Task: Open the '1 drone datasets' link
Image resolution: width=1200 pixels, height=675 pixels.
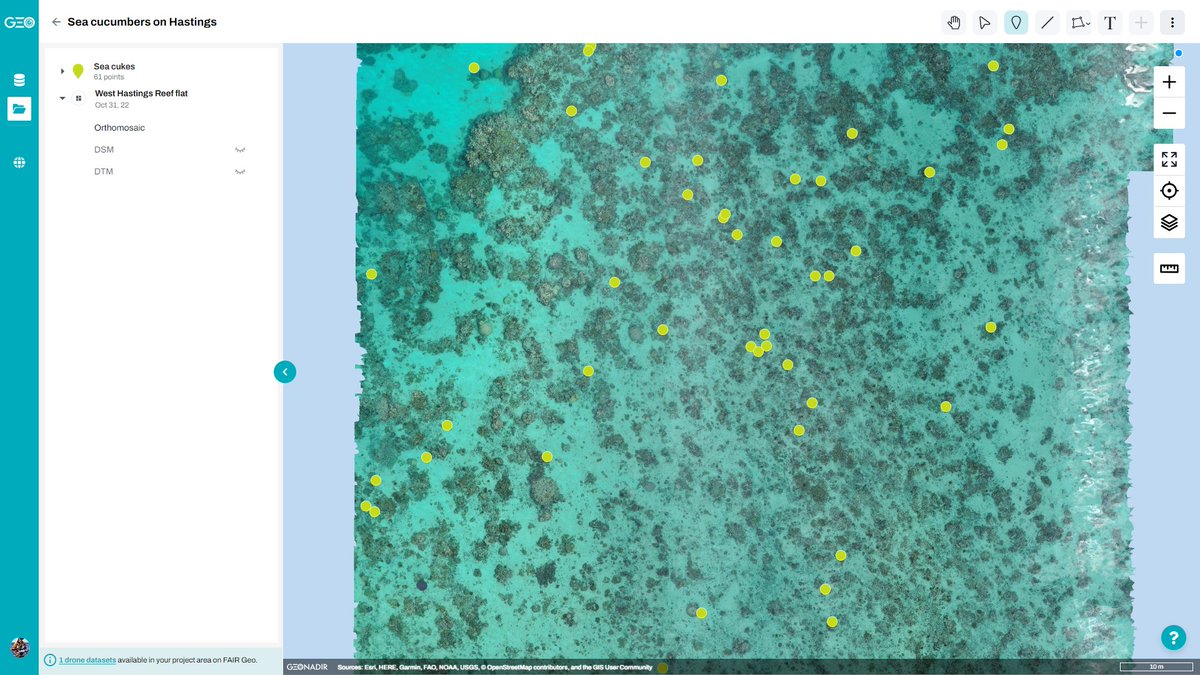Action: 87,660
